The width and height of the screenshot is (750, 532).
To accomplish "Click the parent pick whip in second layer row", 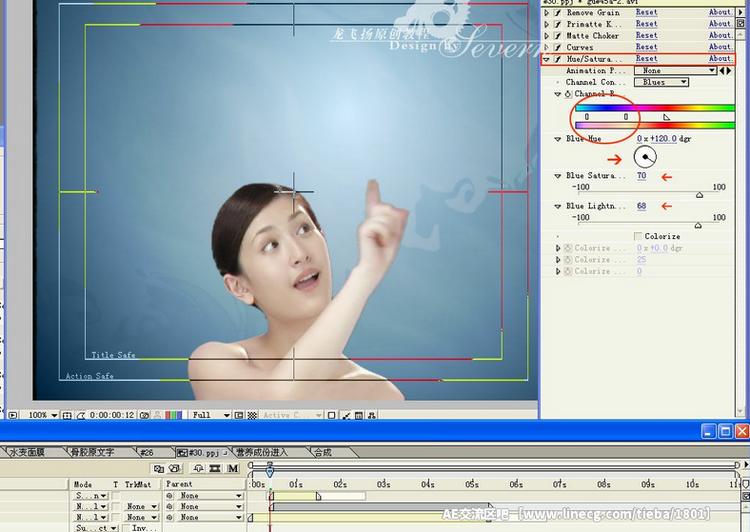I will [169, 506].
